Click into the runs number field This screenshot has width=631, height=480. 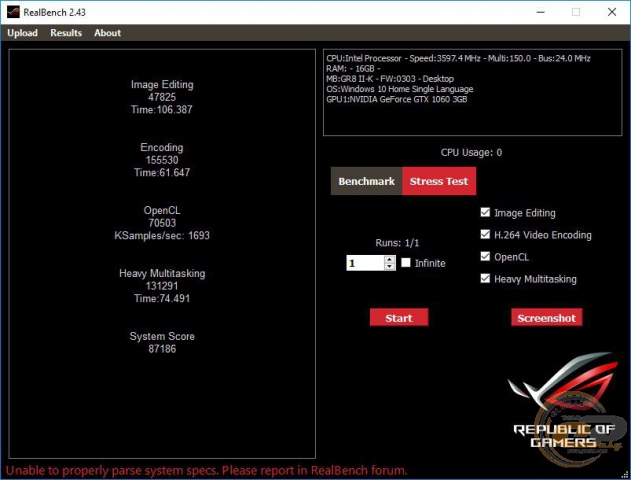[x=365, y=263]
